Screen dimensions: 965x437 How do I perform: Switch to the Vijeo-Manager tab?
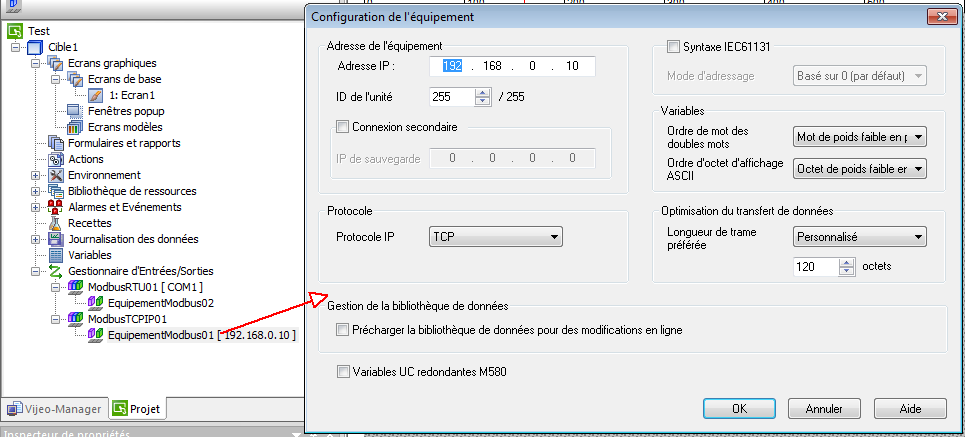pos(54,409)
